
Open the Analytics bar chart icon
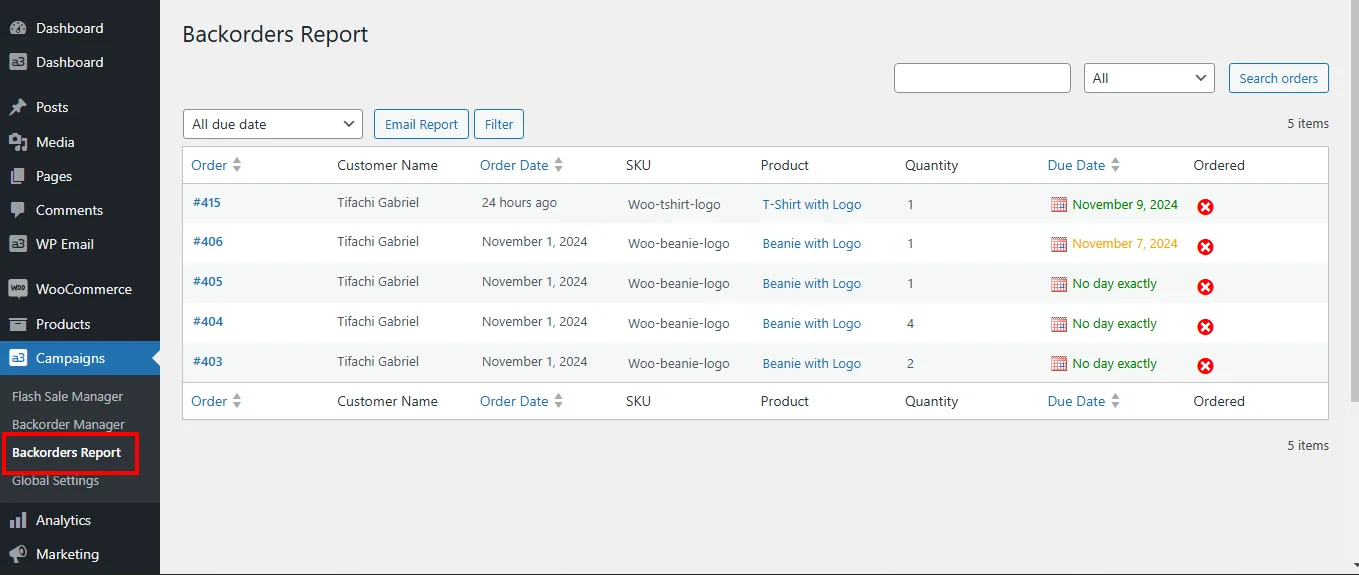[18, 520]
